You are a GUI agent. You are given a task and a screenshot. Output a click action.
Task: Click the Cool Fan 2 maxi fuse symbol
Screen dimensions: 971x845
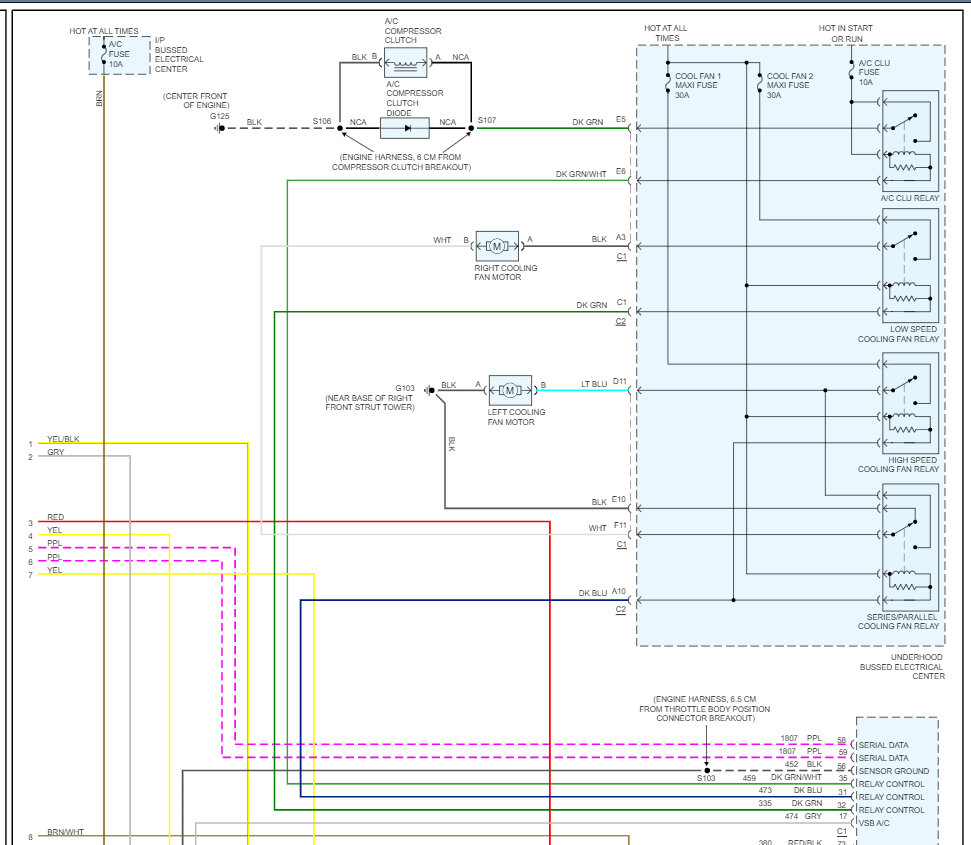tap(760, 84)
